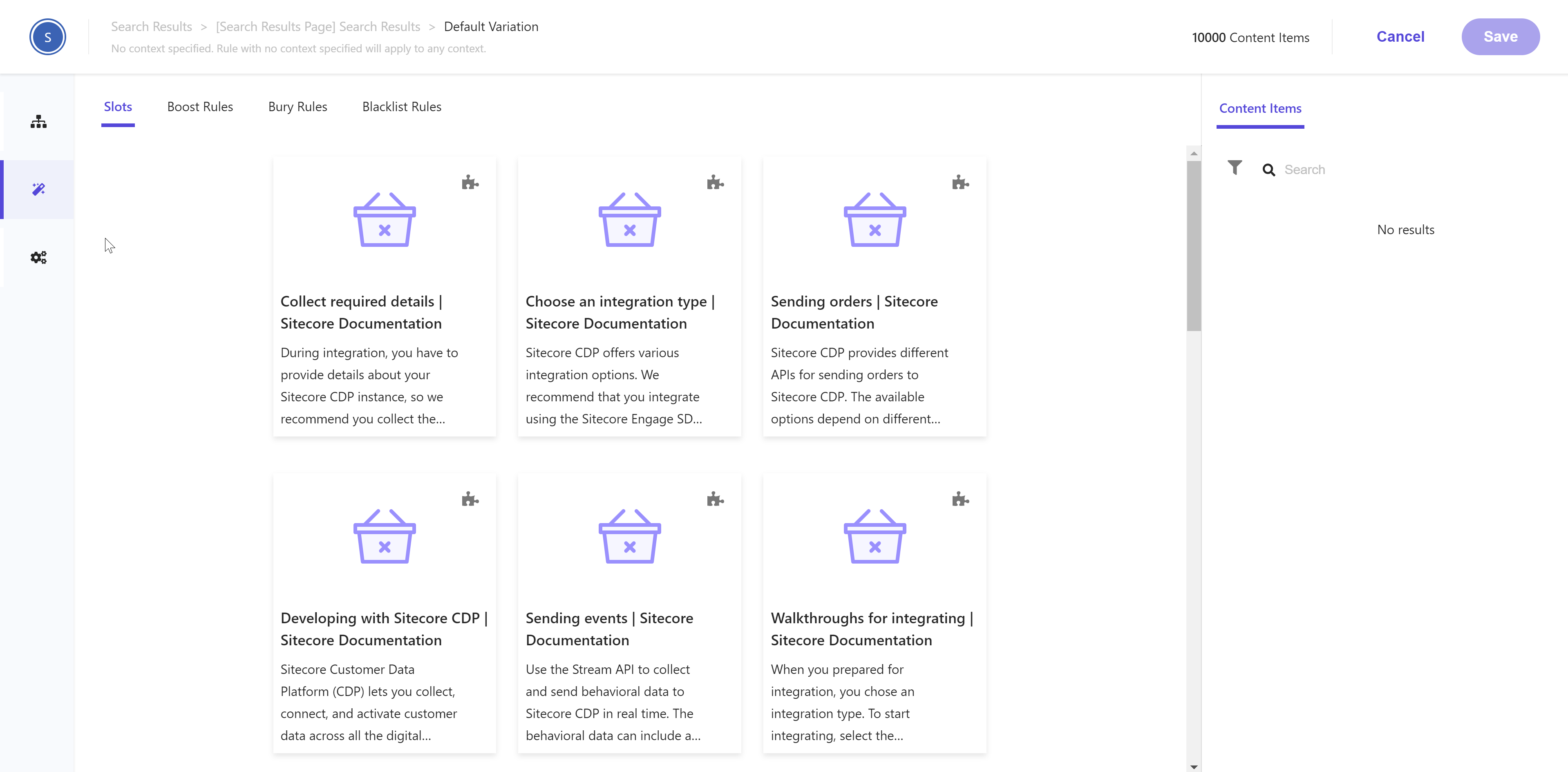Image resolution: width=1568 pixels, height=772 pixels.
Task: Click title 'Sending orders | Sitecore Documentation'
Action: 854,312
